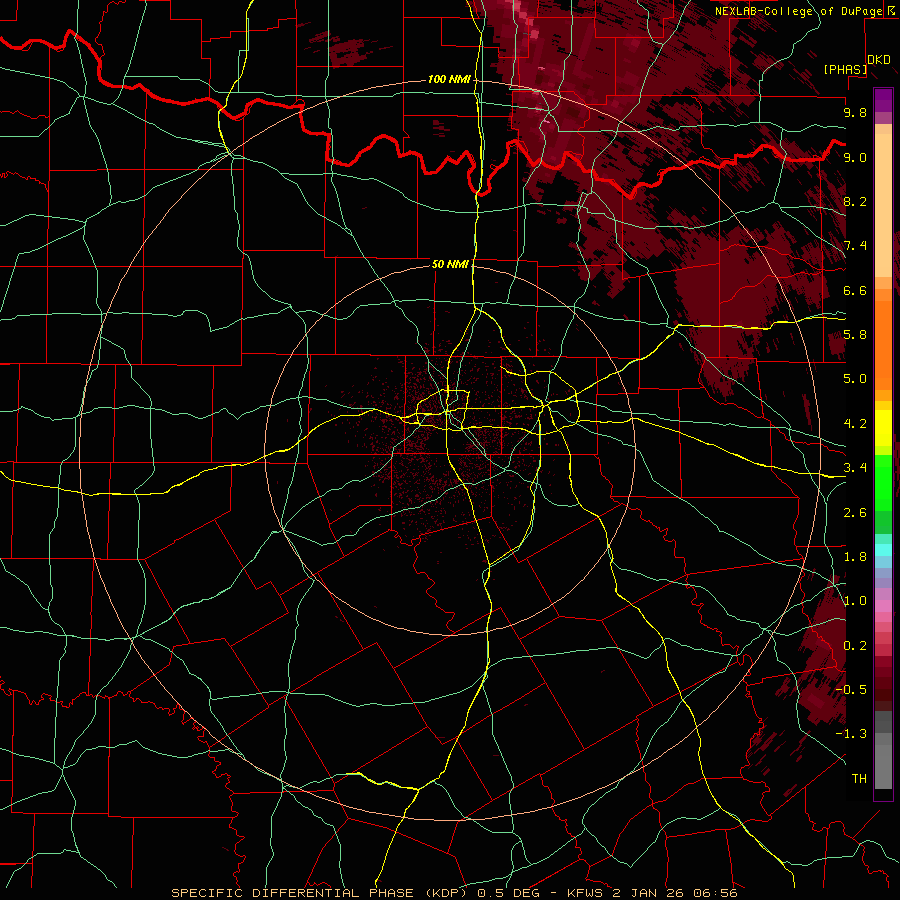This screenshot has height=900, width=900.
Task: Click the 1.8 scale value
Action: tap(855, 557)
